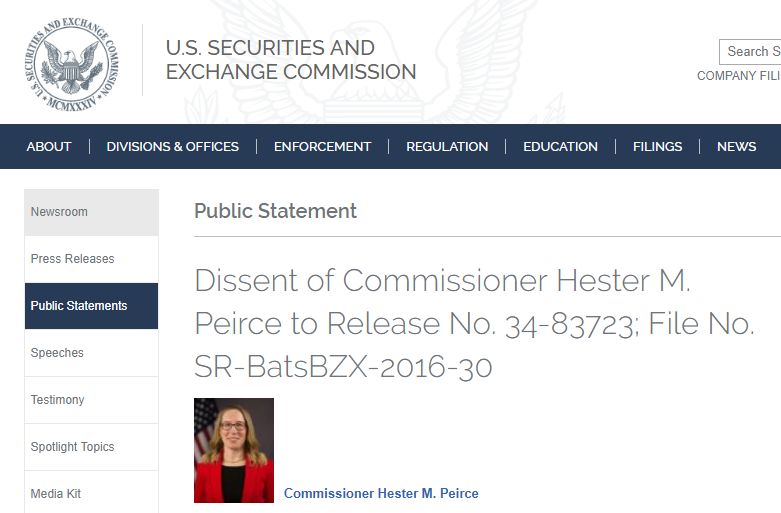Focus the Search input field
Image resolution: width=781 pixels, height=513 pixels.
(x=750, y=52)
